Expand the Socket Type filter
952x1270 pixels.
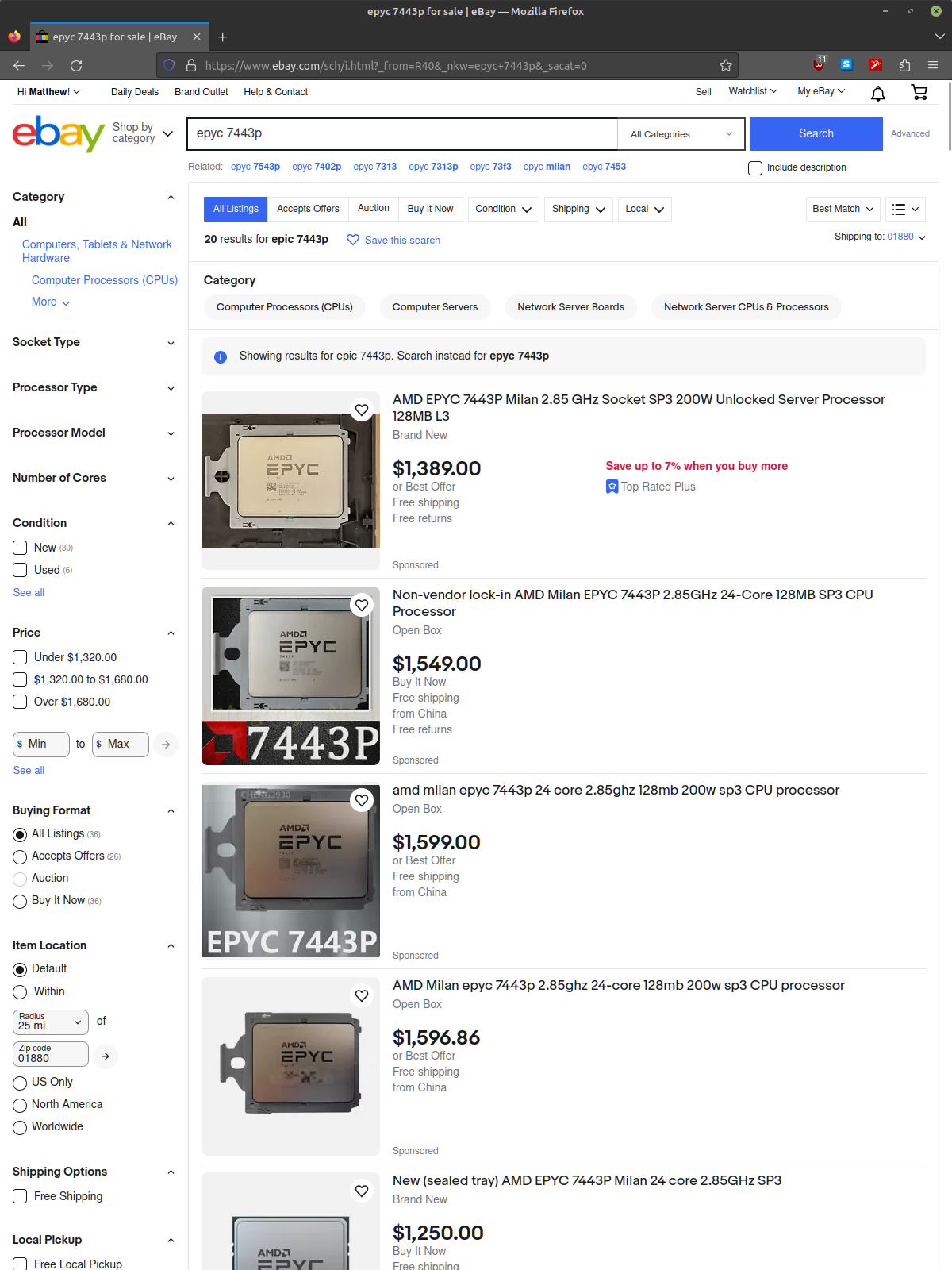click(94, 342)
